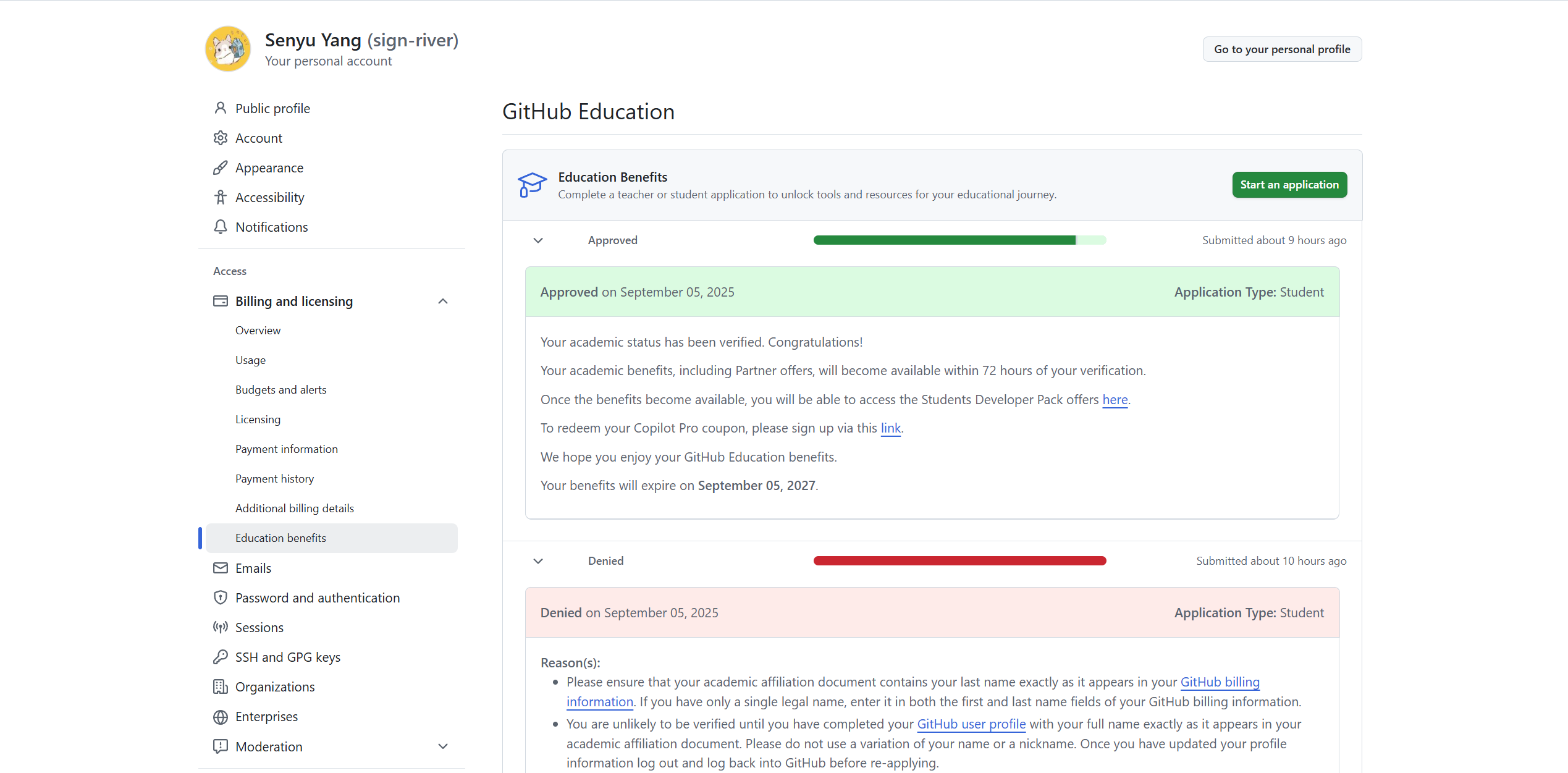The image size is (1568, 773).
Task: Click the expiry date 'September 05, 2027'
Action: point(756,486)
